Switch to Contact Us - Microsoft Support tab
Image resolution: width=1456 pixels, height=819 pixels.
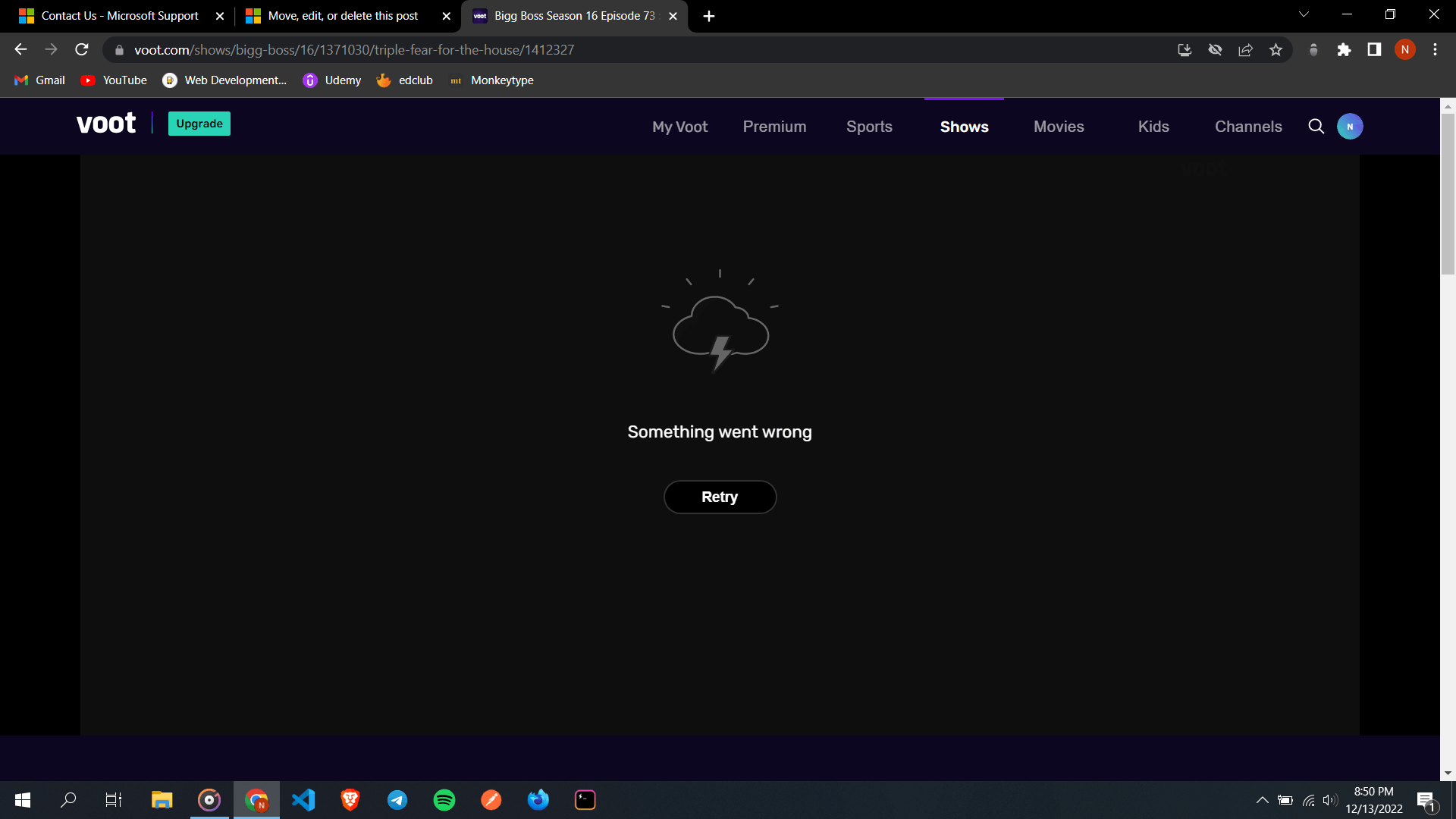click(120, 16)
